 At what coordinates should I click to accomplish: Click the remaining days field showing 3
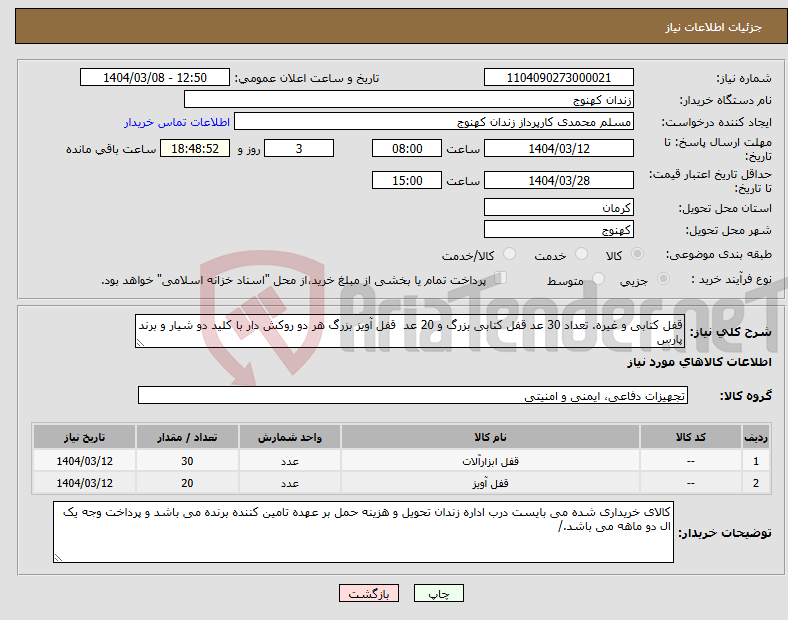pos(299,148)
